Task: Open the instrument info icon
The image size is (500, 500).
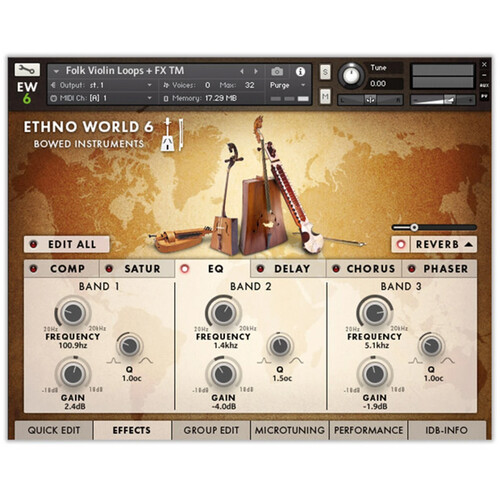Action: (x=300, y=71)
